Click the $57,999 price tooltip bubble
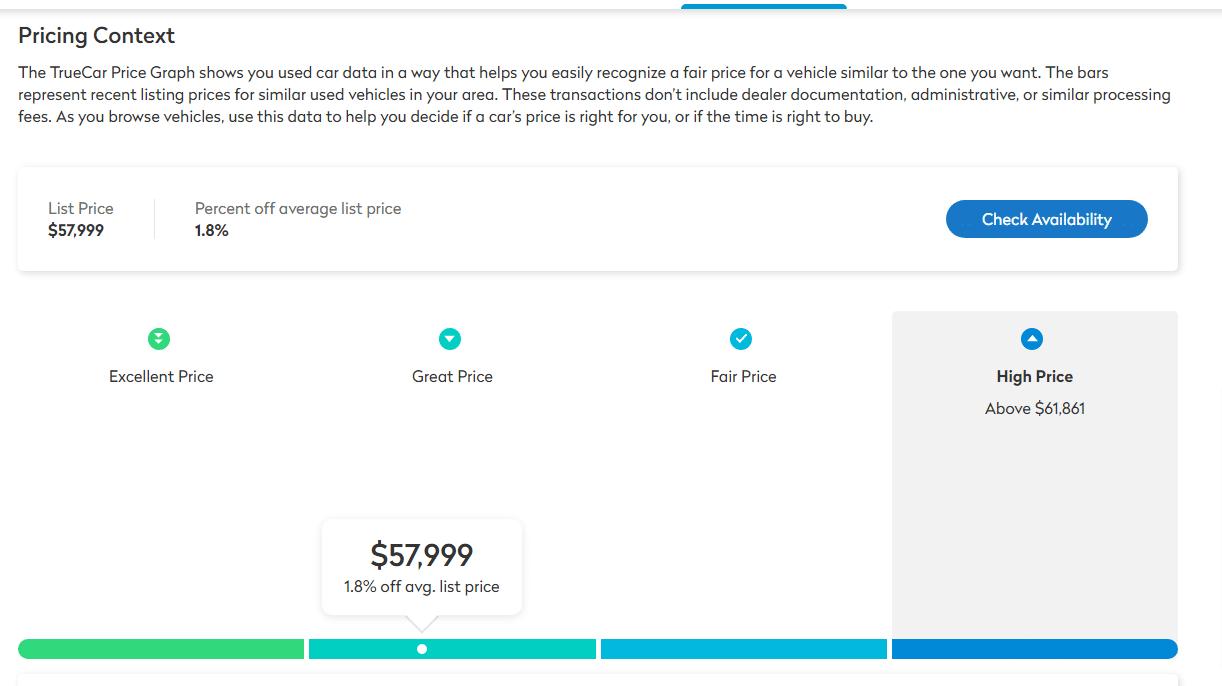The width and height of the screenshot is (1222, 686). 422,567
